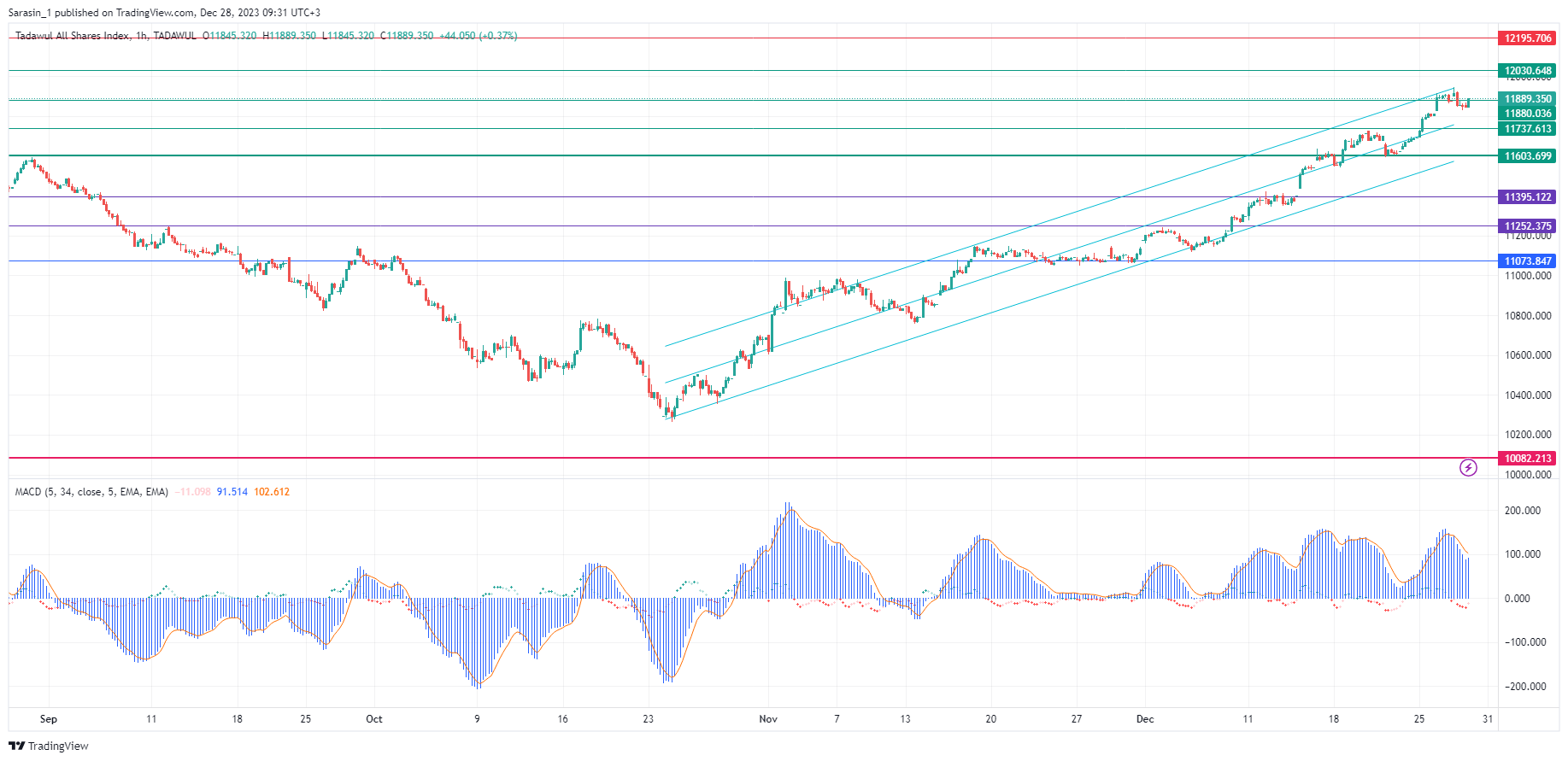Click the Close value C11889.350 in legend
Viewport: 1568px width, 761px height.
pyautogui.click(x=407, y=36)
